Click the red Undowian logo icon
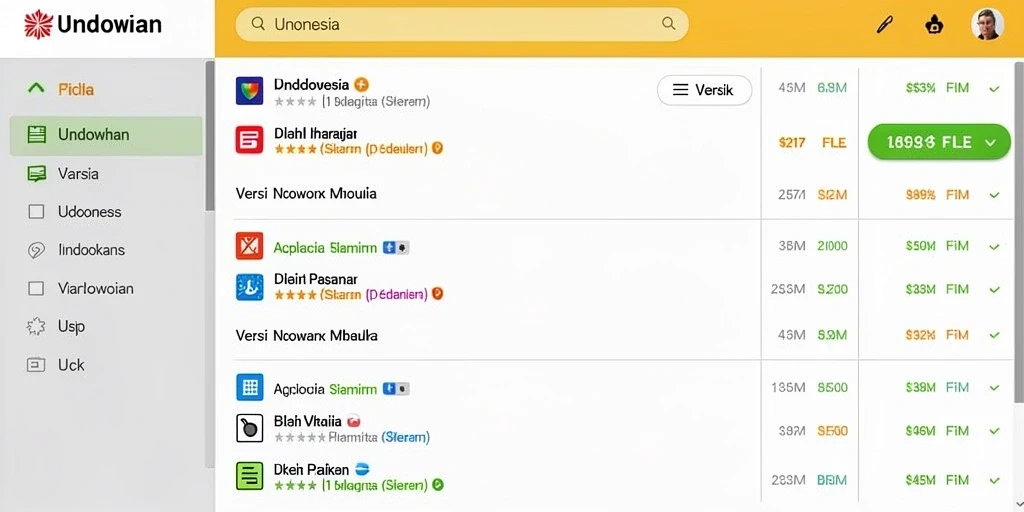The height and width of the screenshot is (512, 1024). click(38, 25)
